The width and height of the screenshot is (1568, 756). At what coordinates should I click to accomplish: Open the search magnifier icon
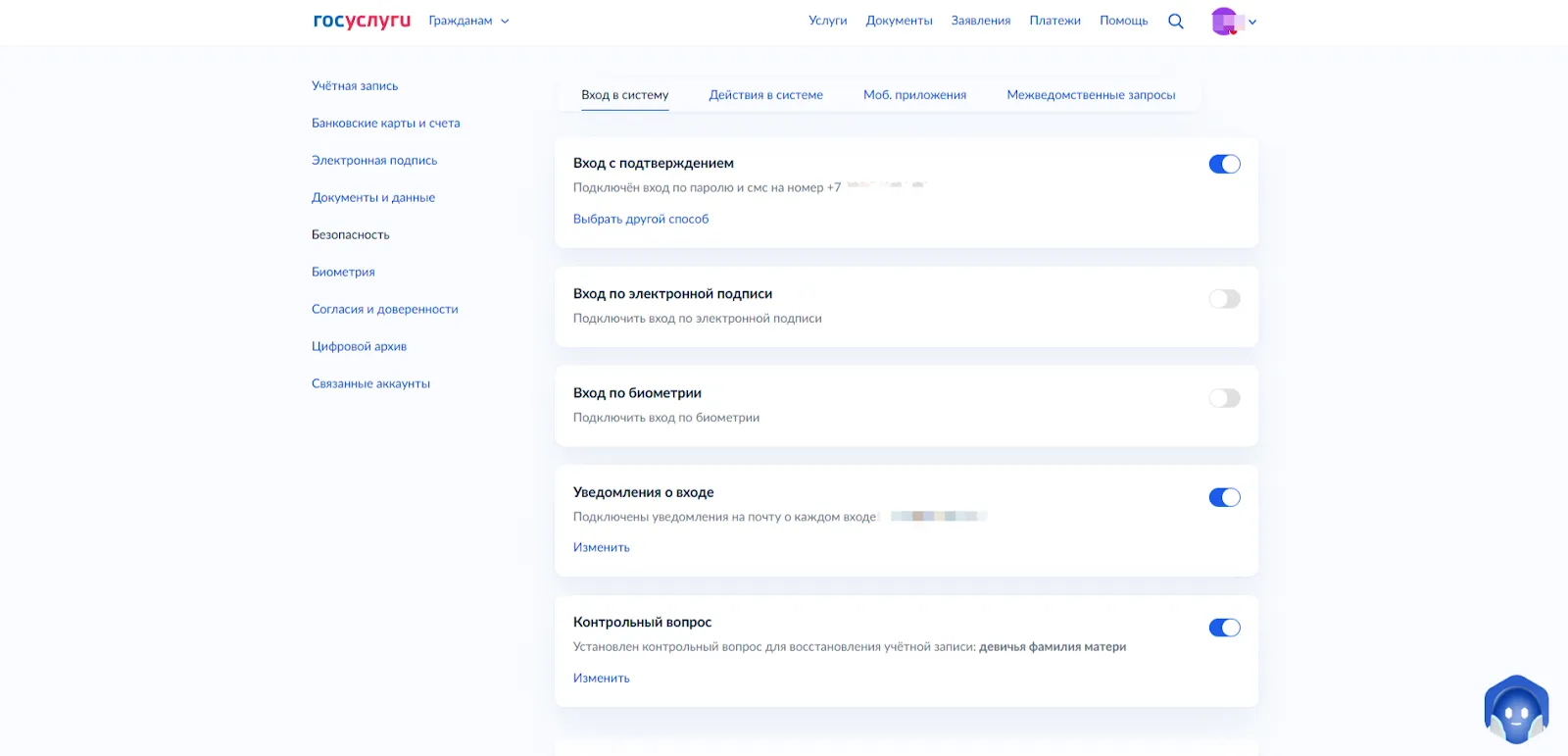[1176, 22]
